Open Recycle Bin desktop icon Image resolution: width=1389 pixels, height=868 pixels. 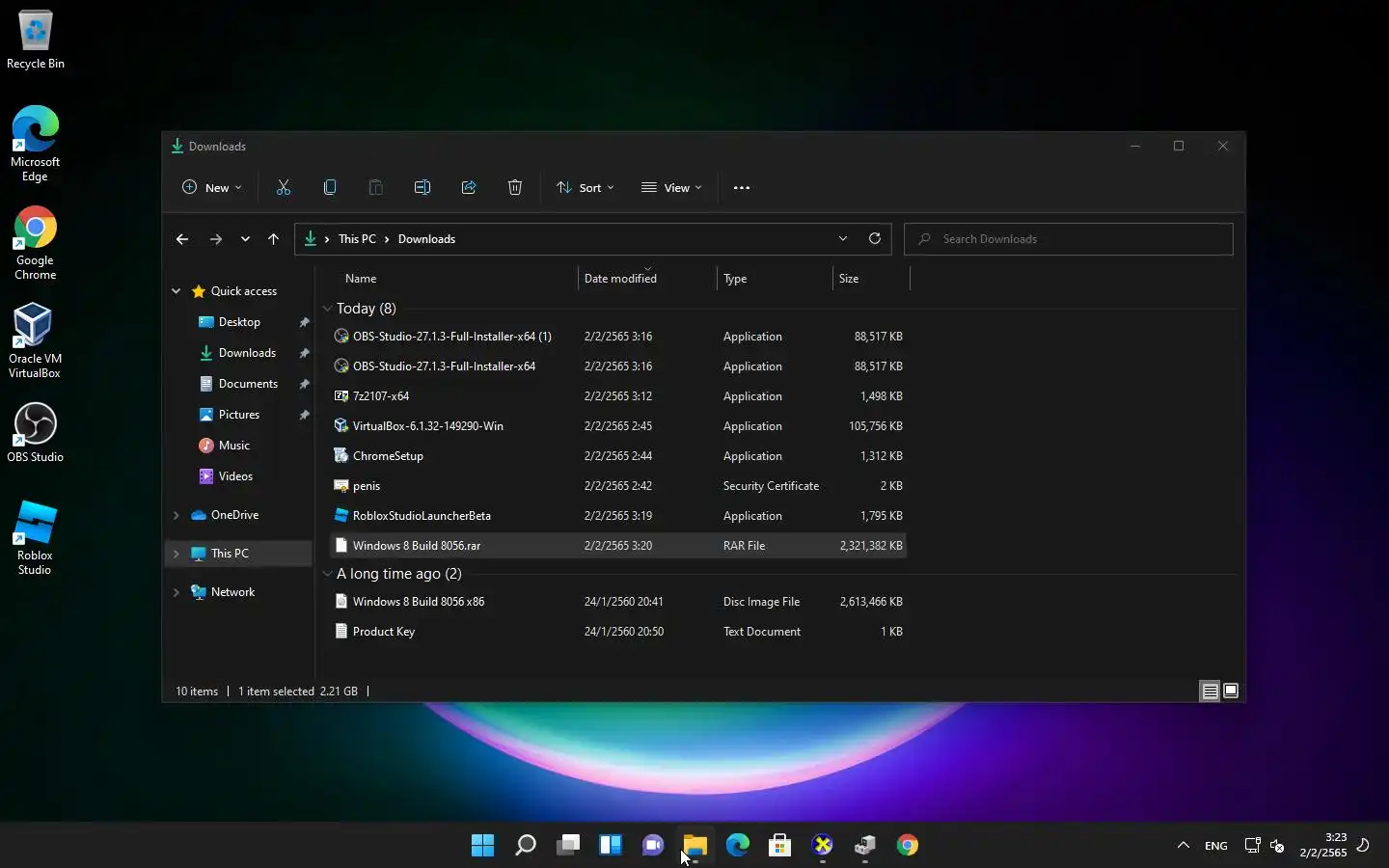(36, 41)
